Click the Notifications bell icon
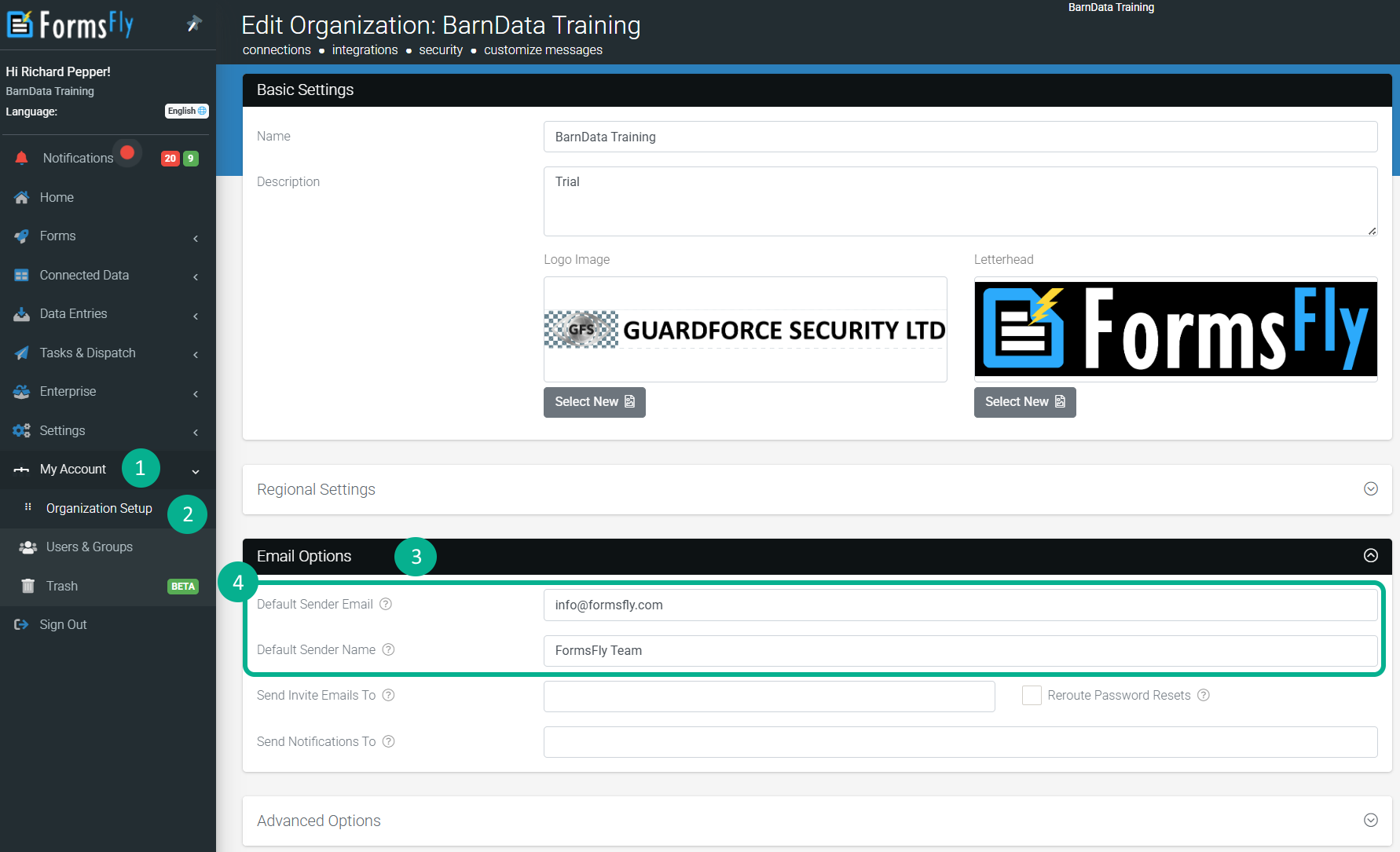Screen dimensions: 1400x852 coord(22,159)
